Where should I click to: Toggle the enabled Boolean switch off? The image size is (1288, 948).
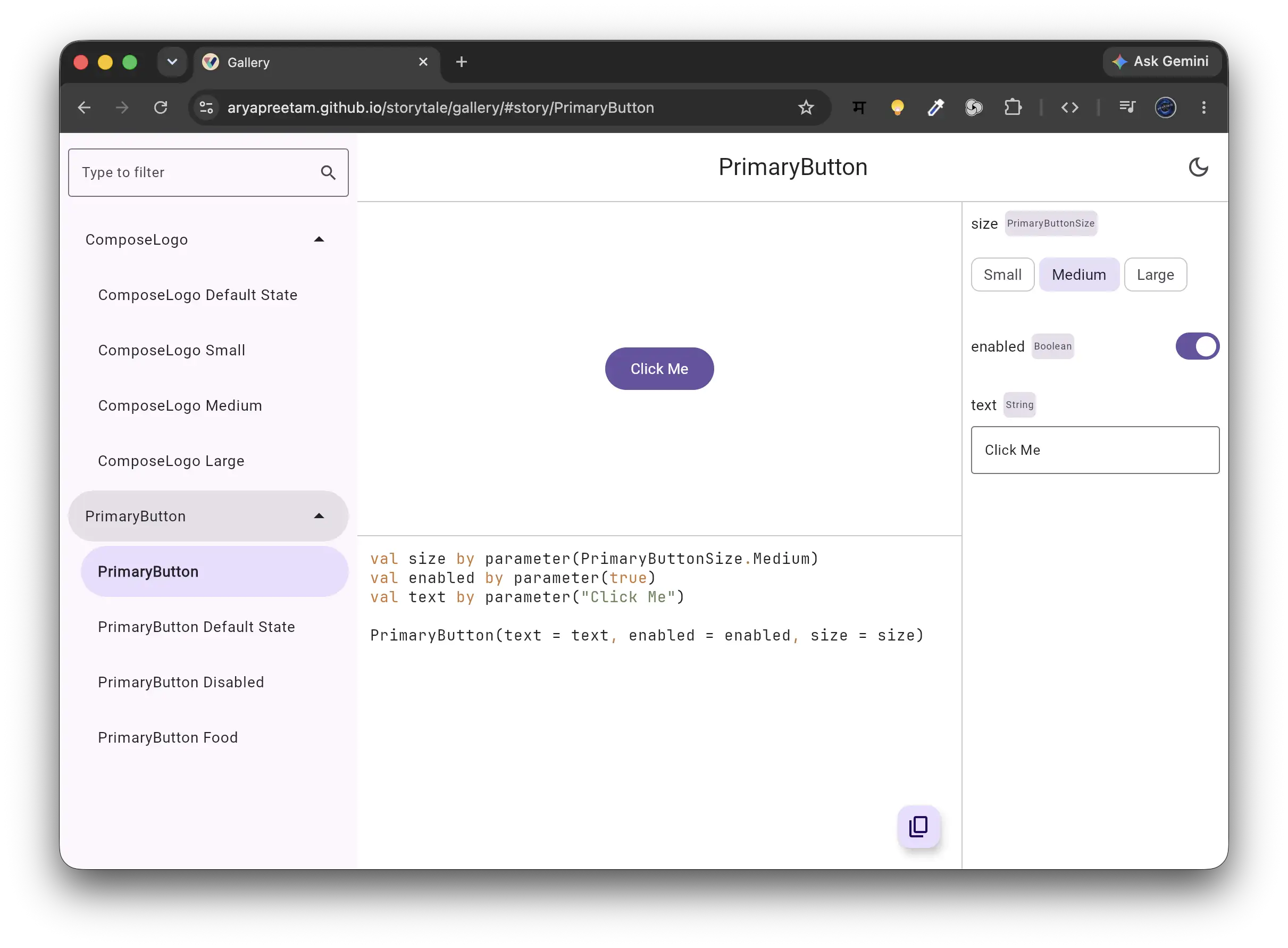coord(1198,346)
